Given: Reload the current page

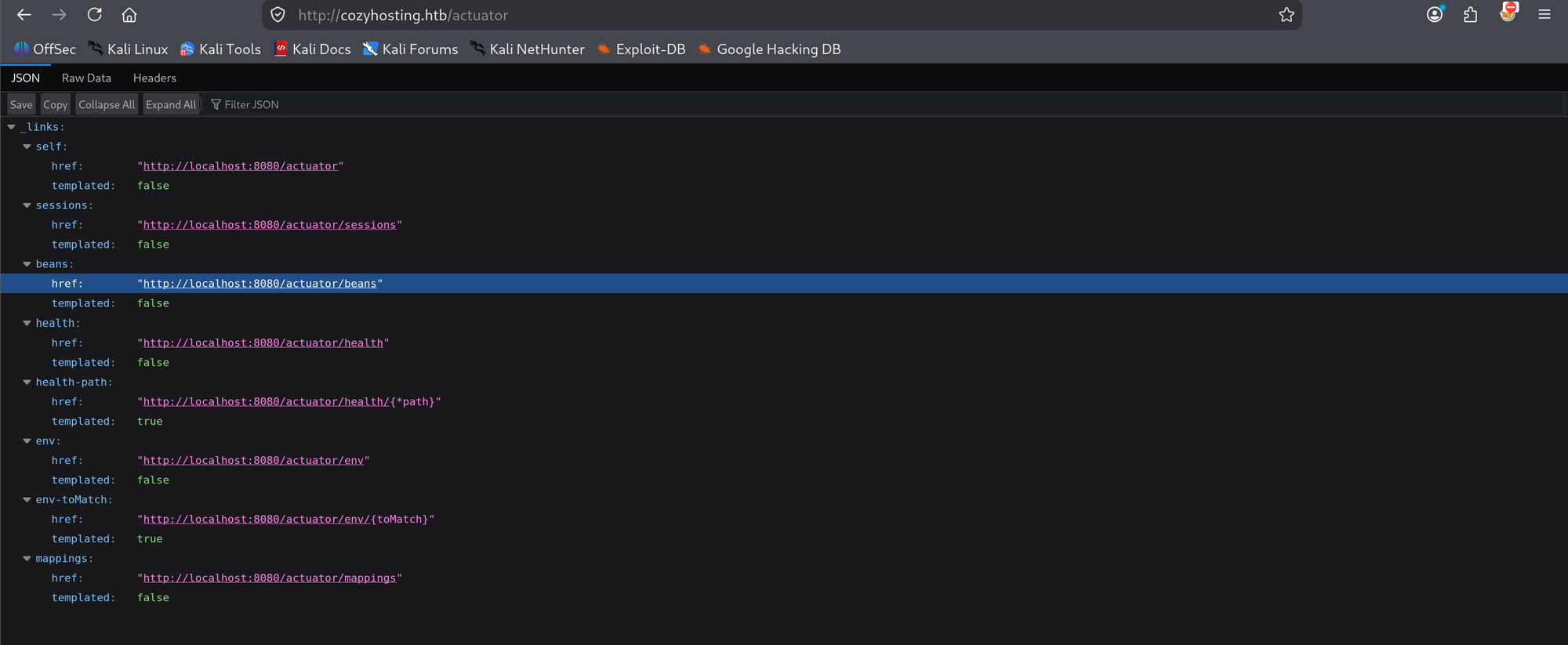Looking at the screenshot, I should (94, 15).
